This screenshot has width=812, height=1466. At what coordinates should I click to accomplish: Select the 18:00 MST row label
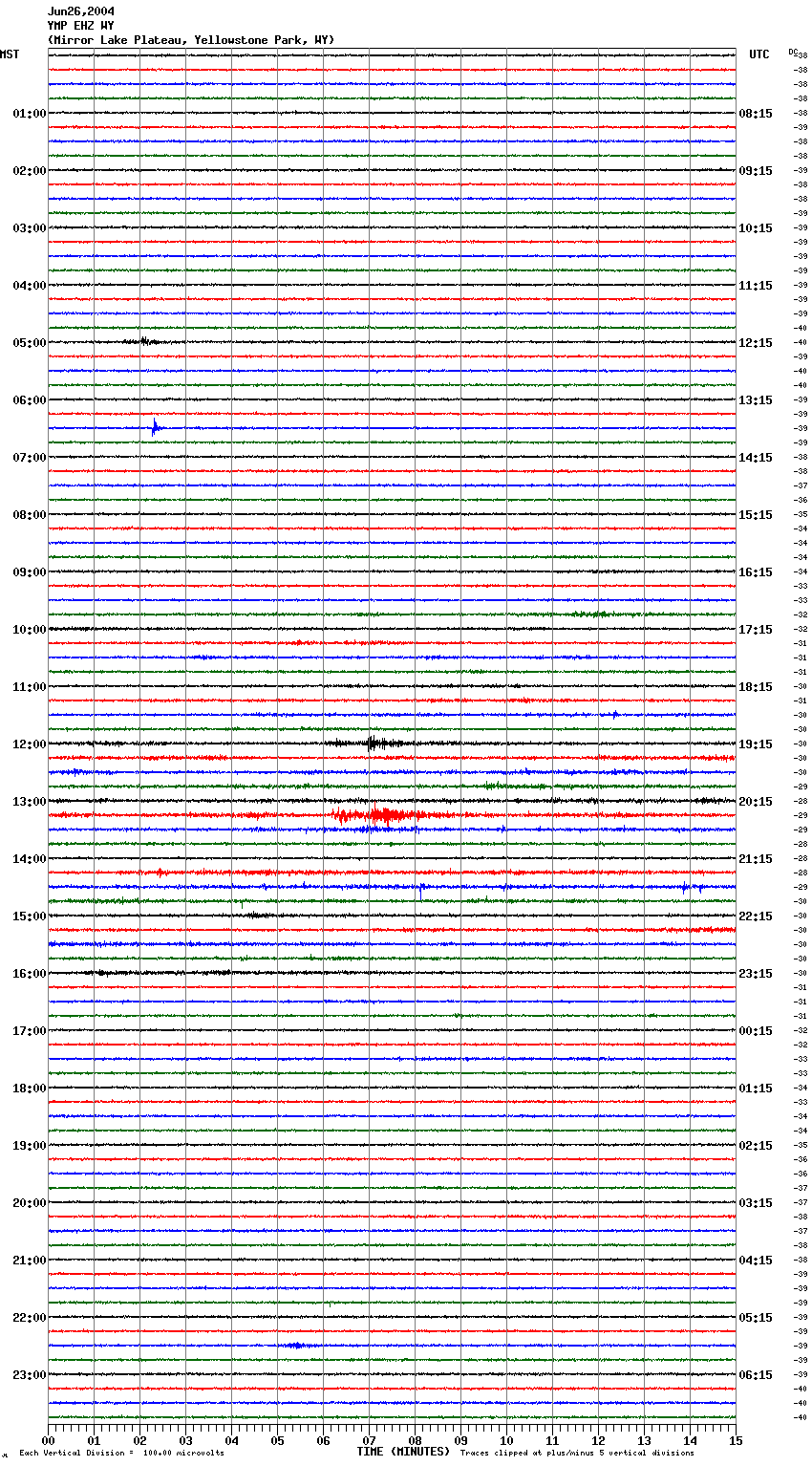pyautogui.click(x=30, y=1089)
